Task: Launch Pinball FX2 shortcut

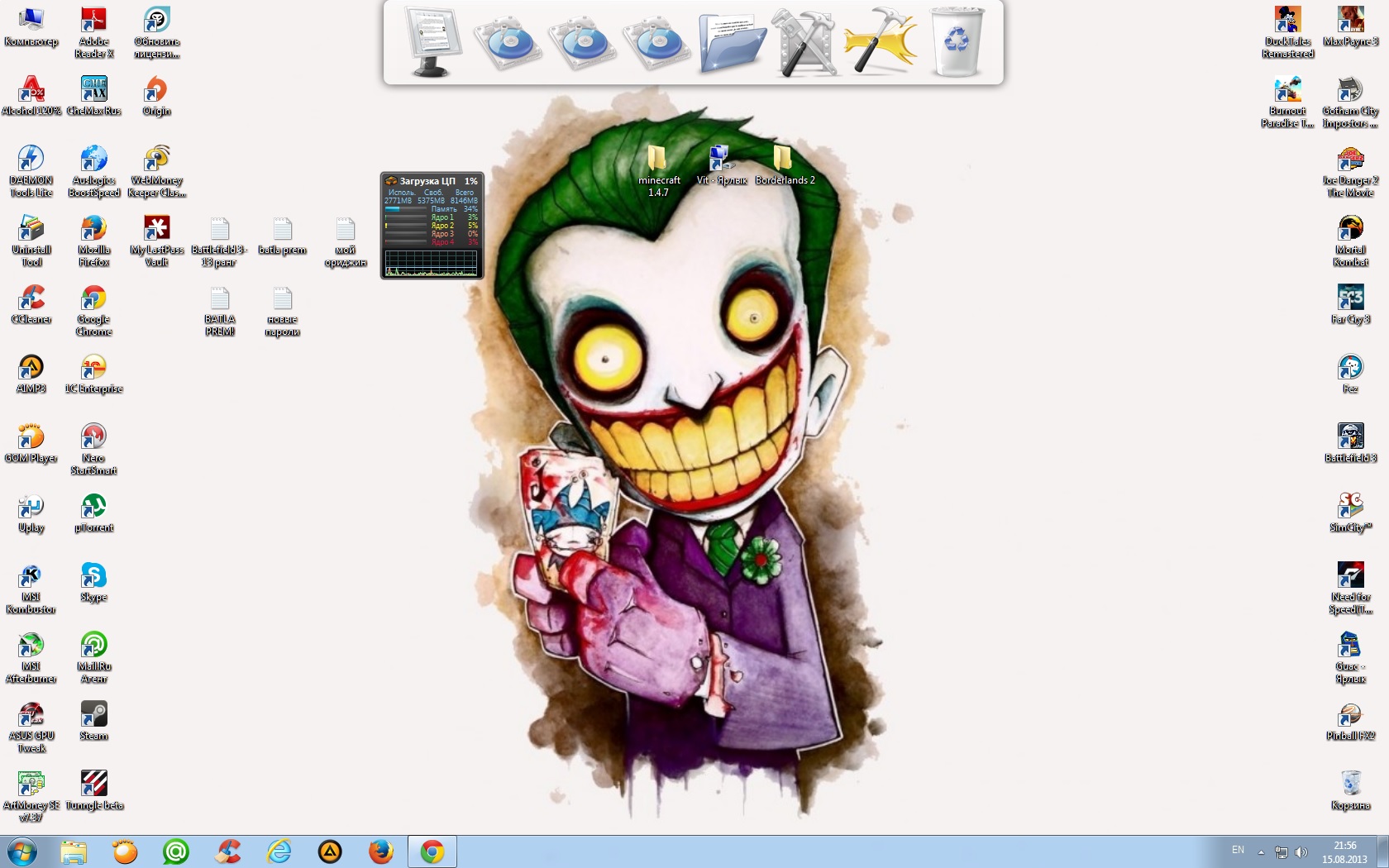Action: tap(1350, 721)
